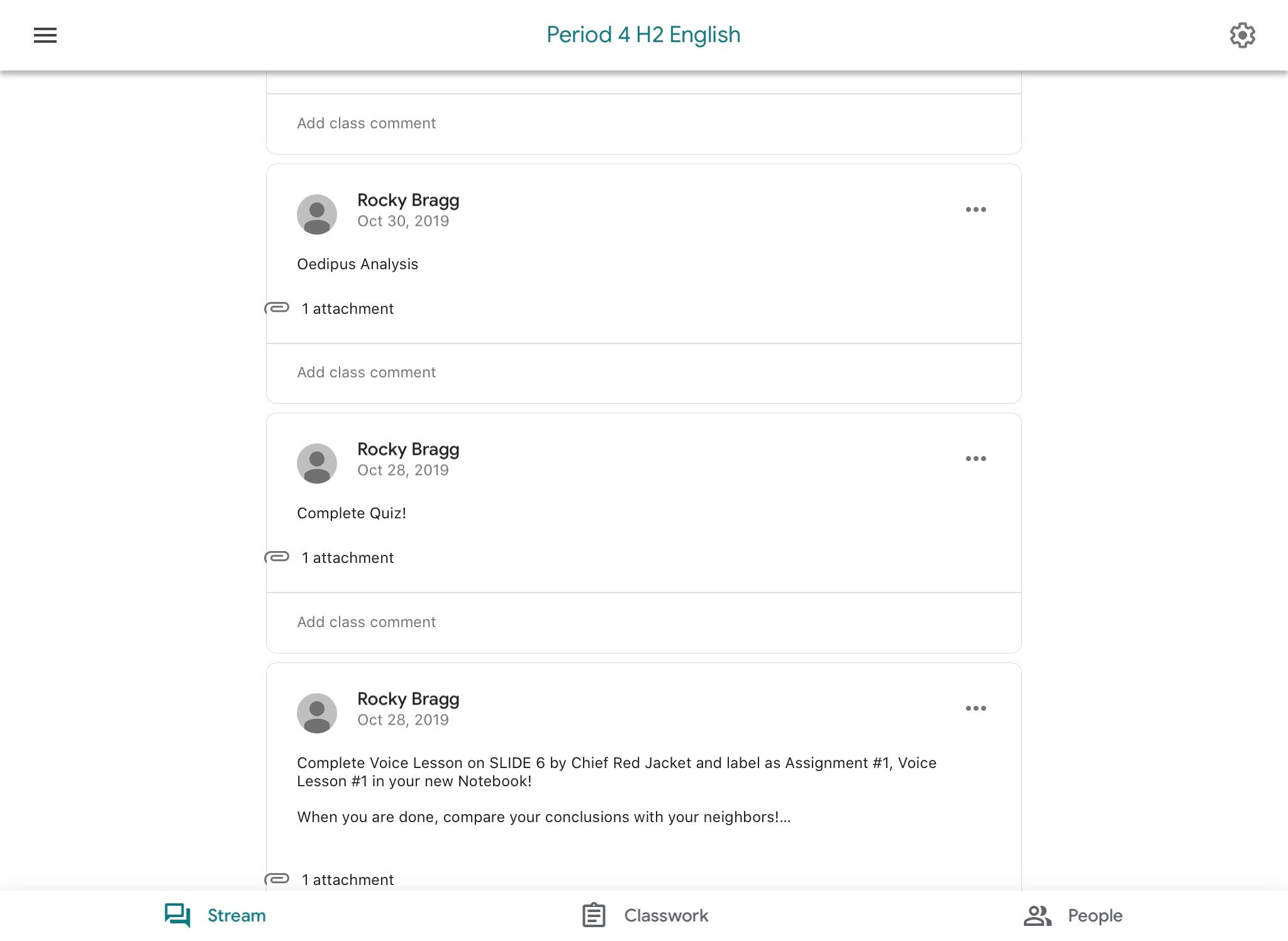1288x941 pixels.
Task: Add class comment under Oedipus Analysis
Action: (367, 372)
